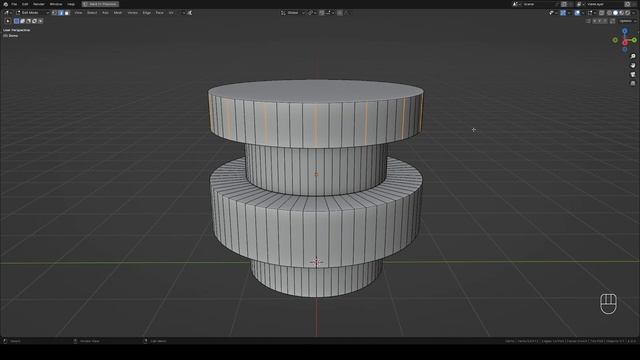Open the viewport View menu

click(78, 13)
